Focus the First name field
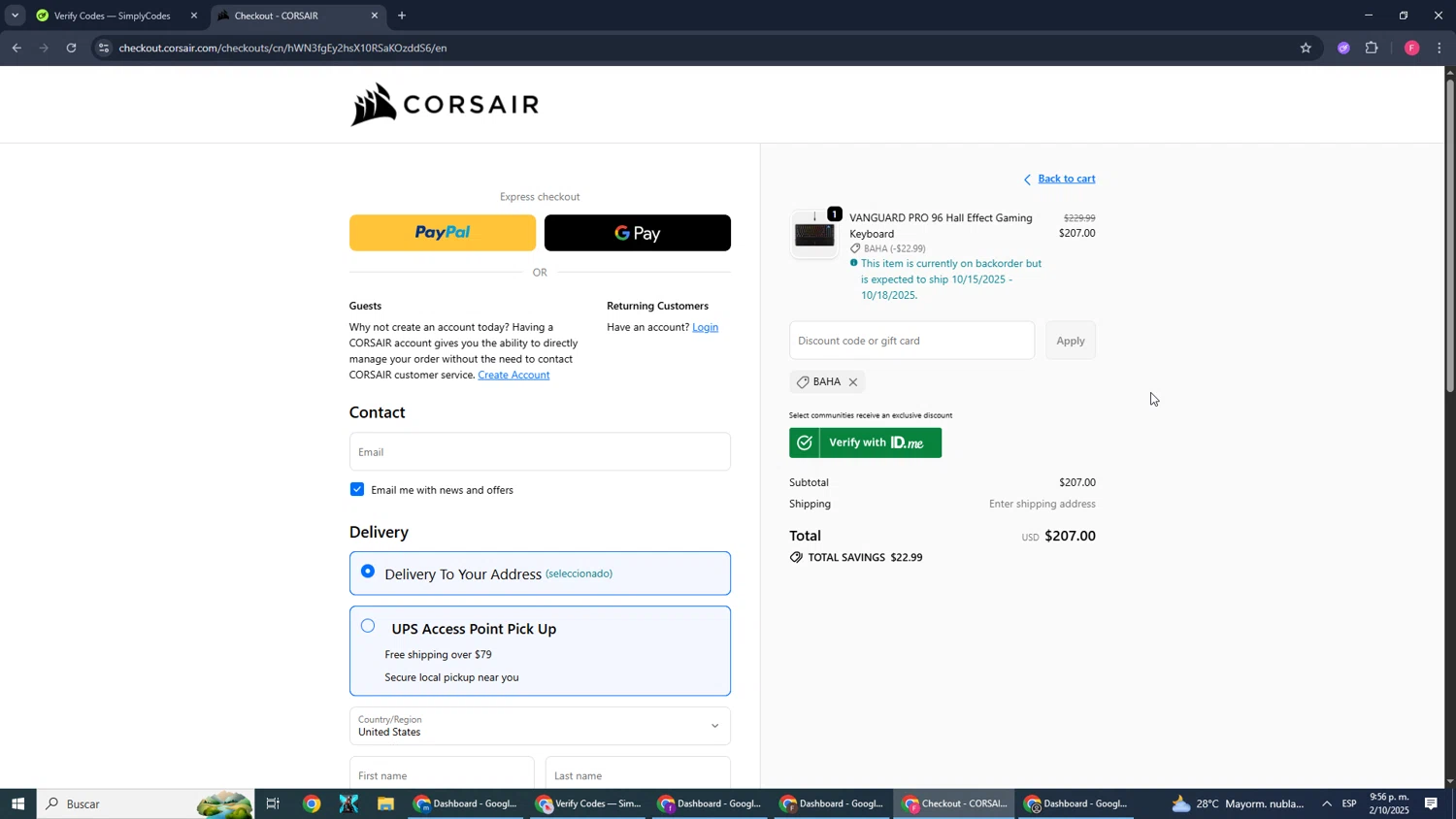This screenshot has height=819, width=1456. point(442,775)
